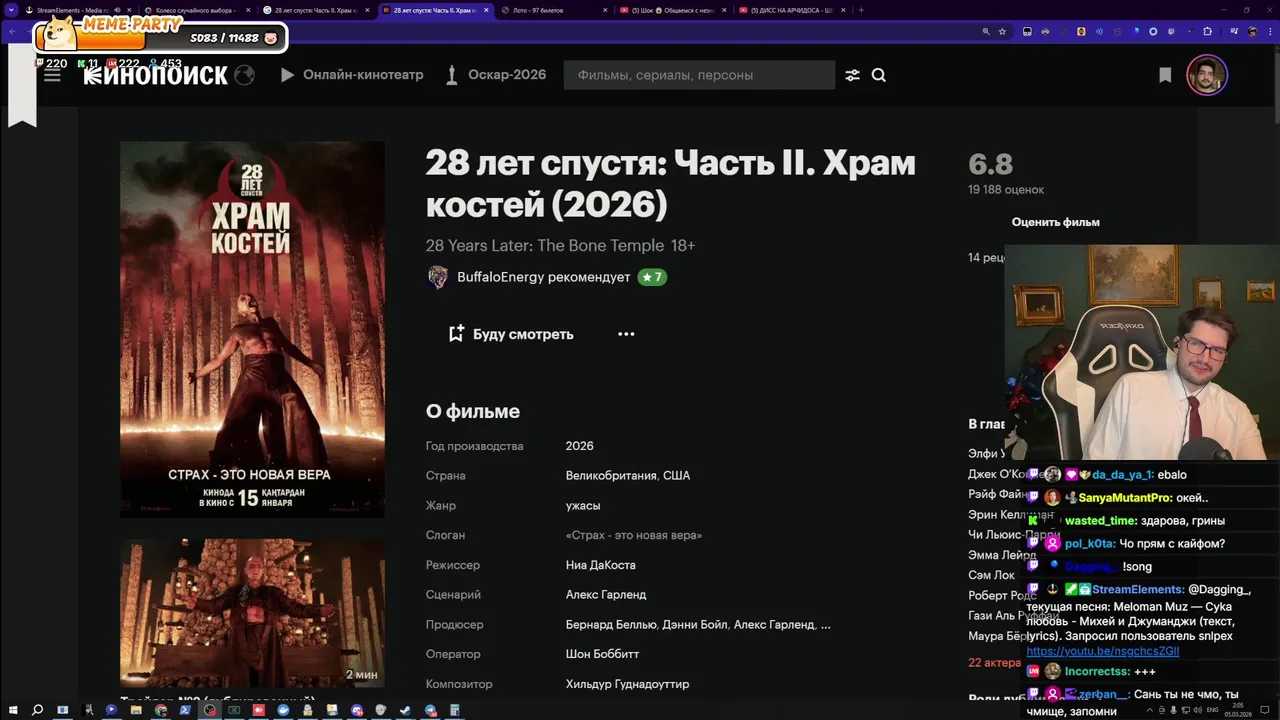
Task: Switch to ДИСС НА АРЧИДОСА tab
Action: (x=790, y=10)
